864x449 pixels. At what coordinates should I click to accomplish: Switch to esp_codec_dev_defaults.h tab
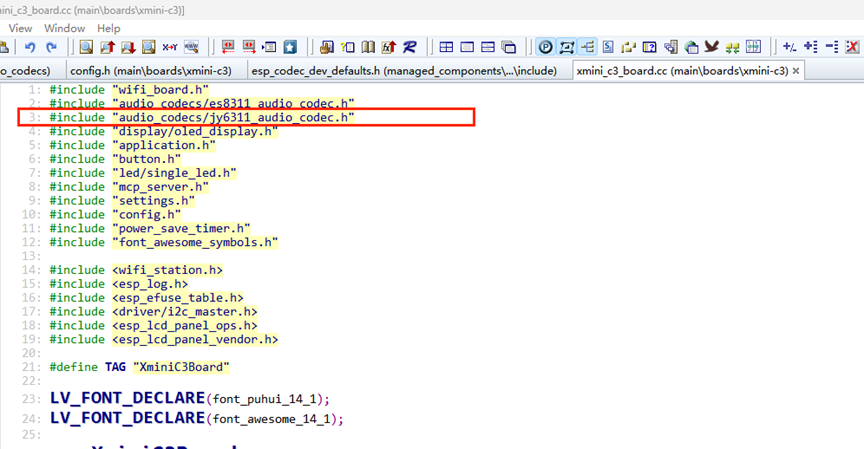404,71
